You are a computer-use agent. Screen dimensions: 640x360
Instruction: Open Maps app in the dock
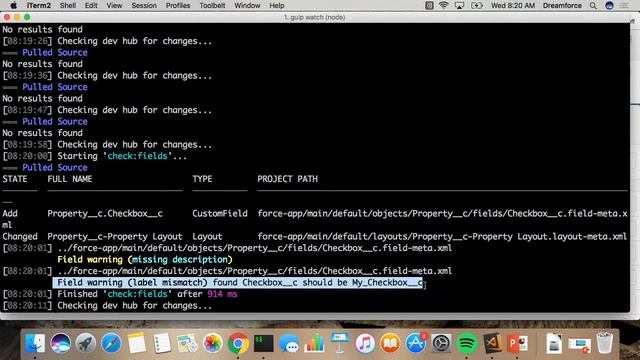click(187, 343)
